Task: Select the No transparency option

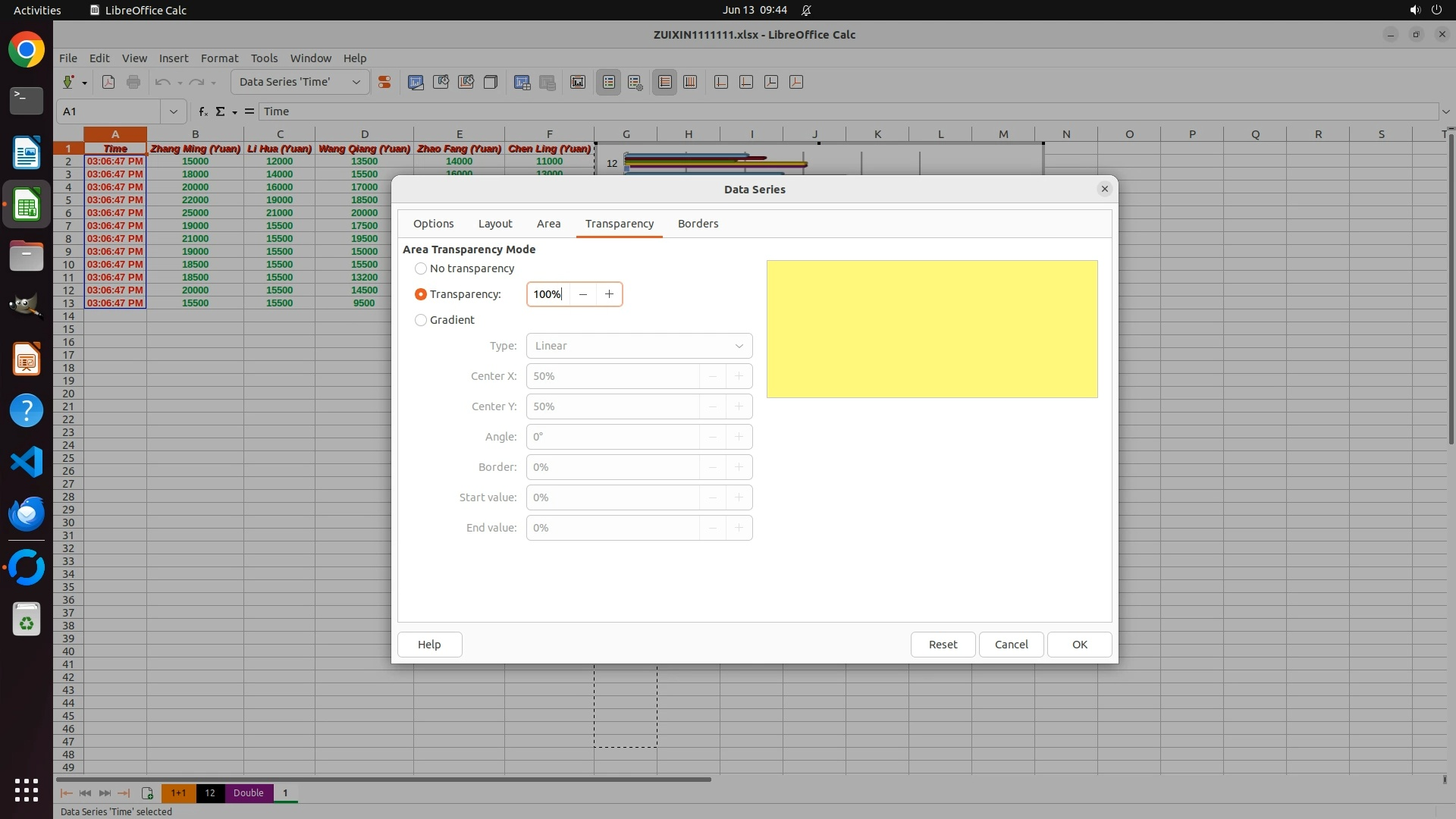Action: pyautogui.click(x=421, y=268)
